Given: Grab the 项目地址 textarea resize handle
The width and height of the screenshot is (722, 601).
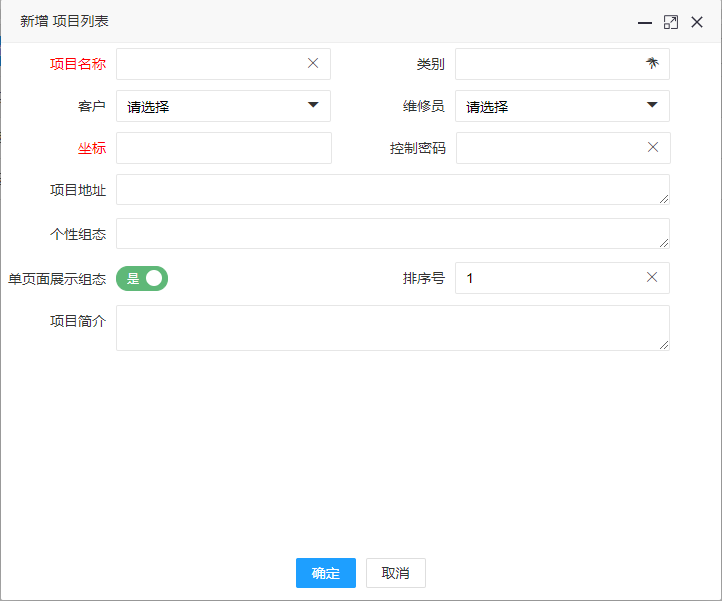Looking at the screenshot, I should click(x=664, y=199).
